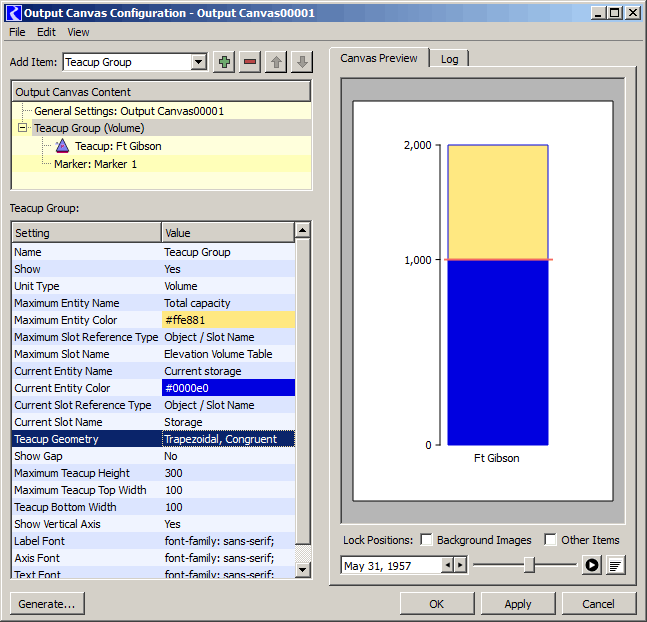Click the Maximum Teacup Height value 300
This screenshot has height=622, width=647.
(228, 473)
